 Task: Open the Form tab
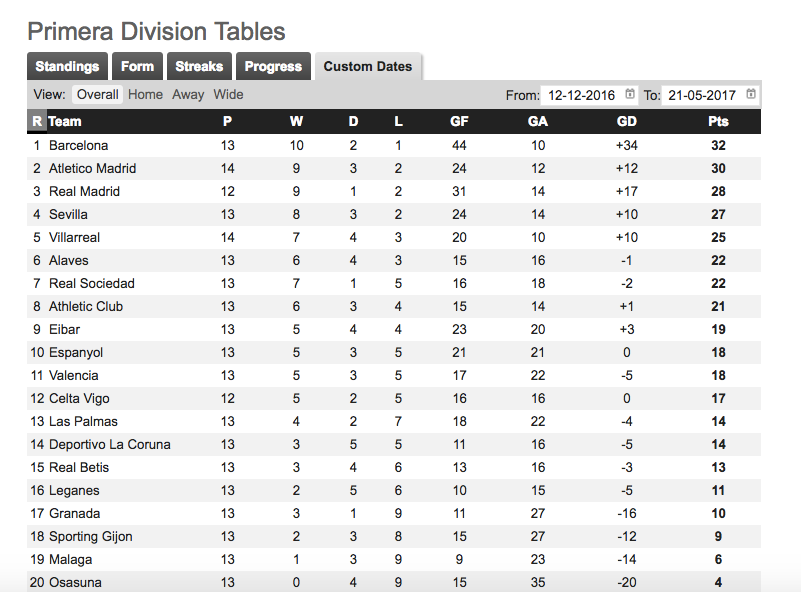pos(137,66)
